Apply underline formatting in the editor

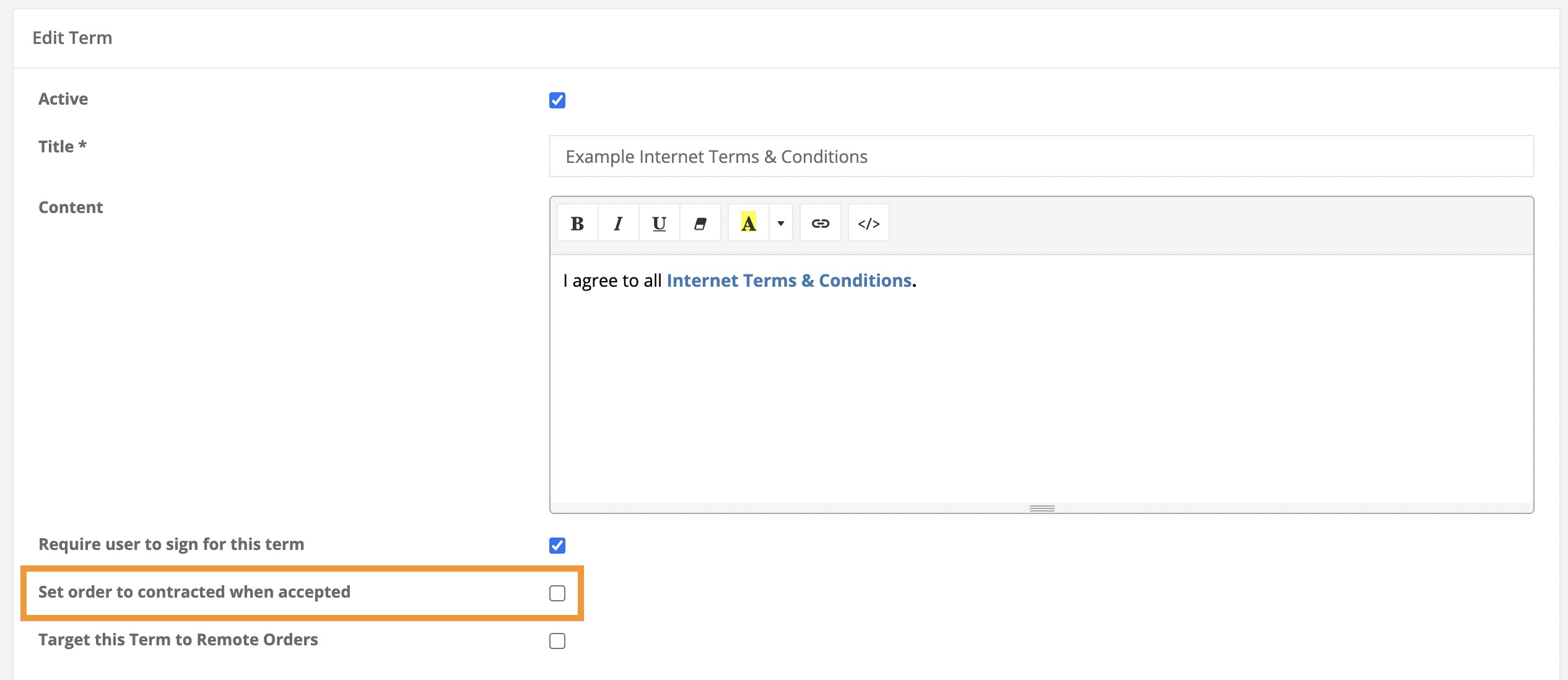coord(659,223)
